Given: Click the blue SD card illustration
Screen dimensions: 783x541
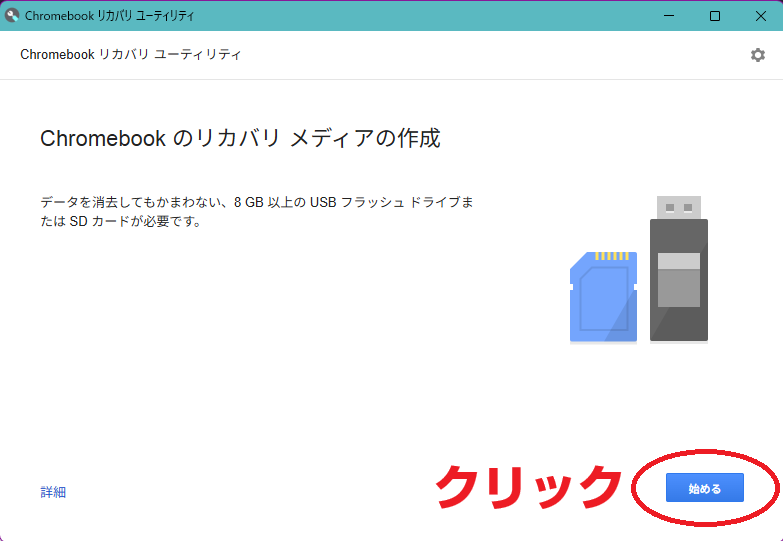Looking at the screenshot, I should pos(603,297).
